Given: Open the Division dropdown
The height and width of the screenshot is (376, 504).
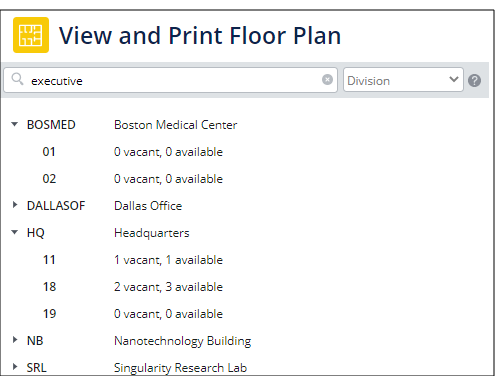Looking at the screenshot, I should (403, 80).
